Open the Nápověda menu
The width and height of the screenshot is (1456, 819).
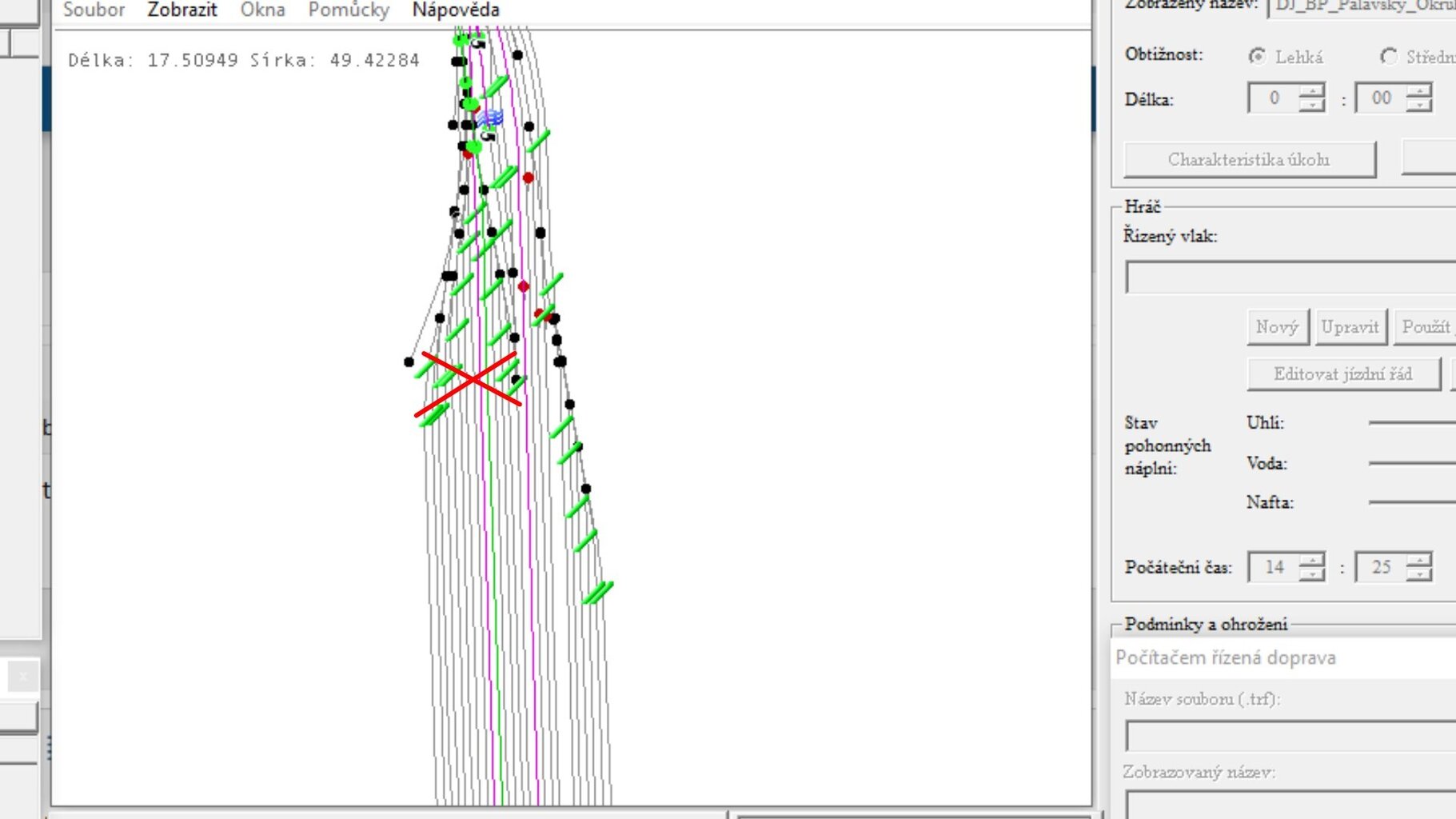pyautogui.click(x=456, y=10)
